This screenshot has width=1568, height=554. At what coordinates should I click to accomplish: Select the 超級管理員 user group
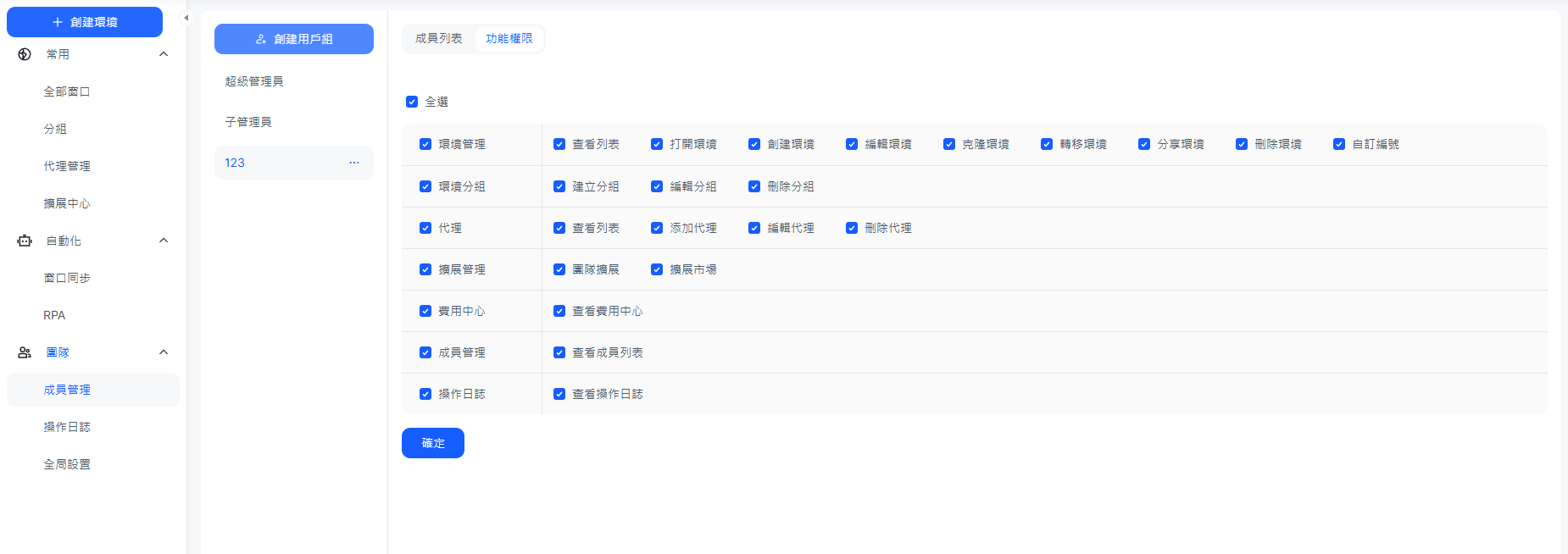click(254, 81)
